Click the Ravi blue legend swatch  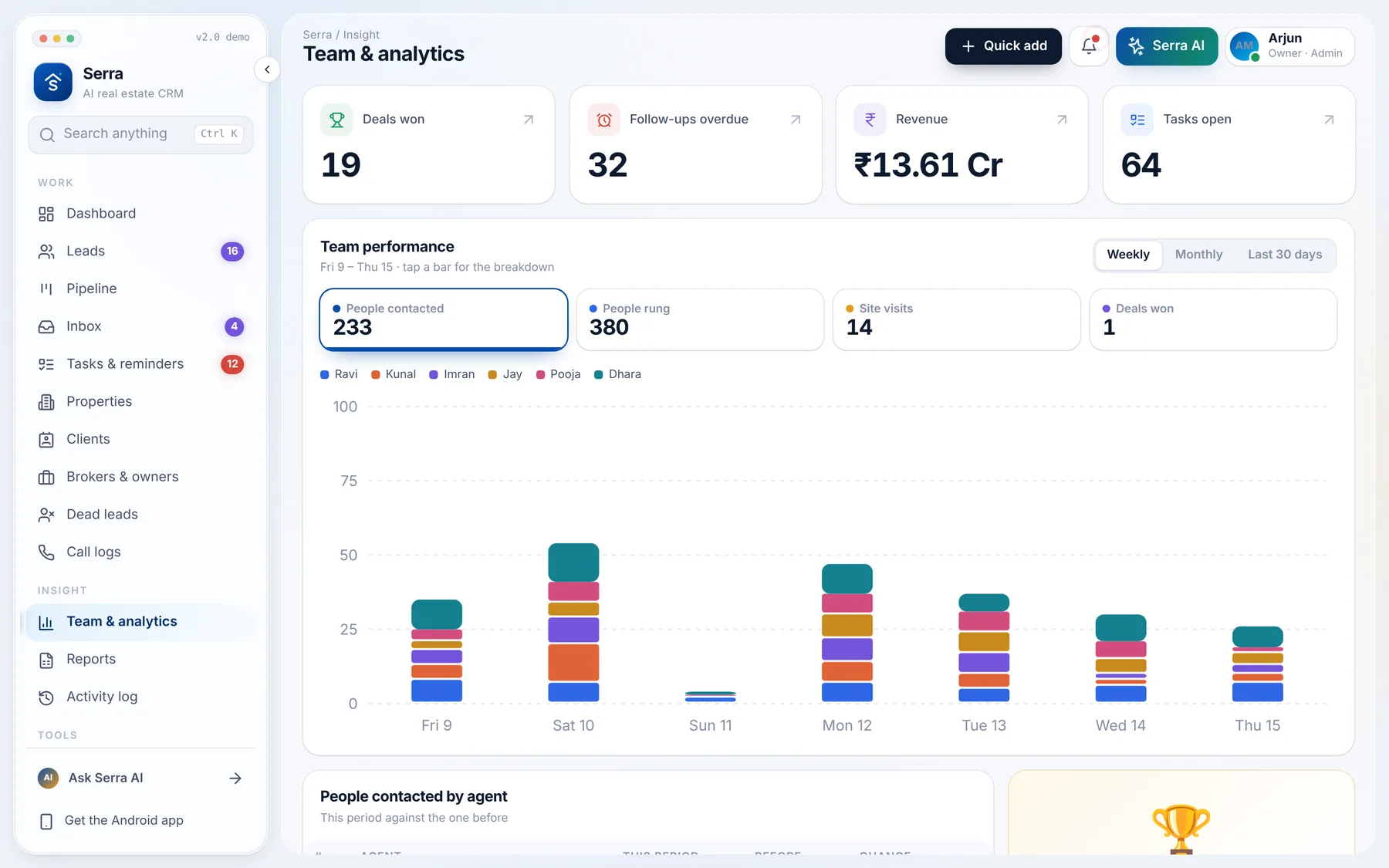point(325,375)
